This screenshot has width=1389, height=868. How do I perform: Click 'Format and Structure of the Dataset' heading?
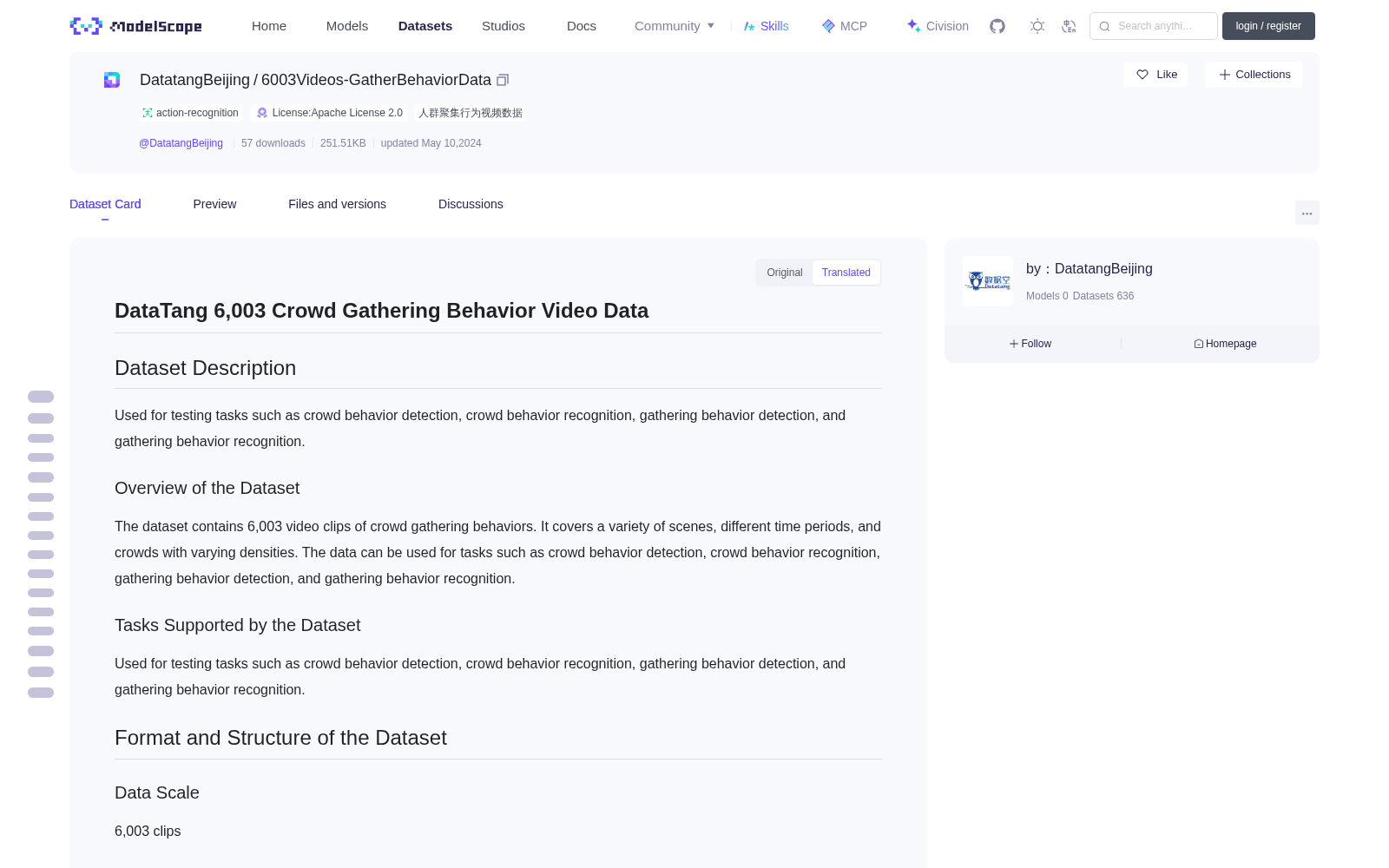(280, 738)
